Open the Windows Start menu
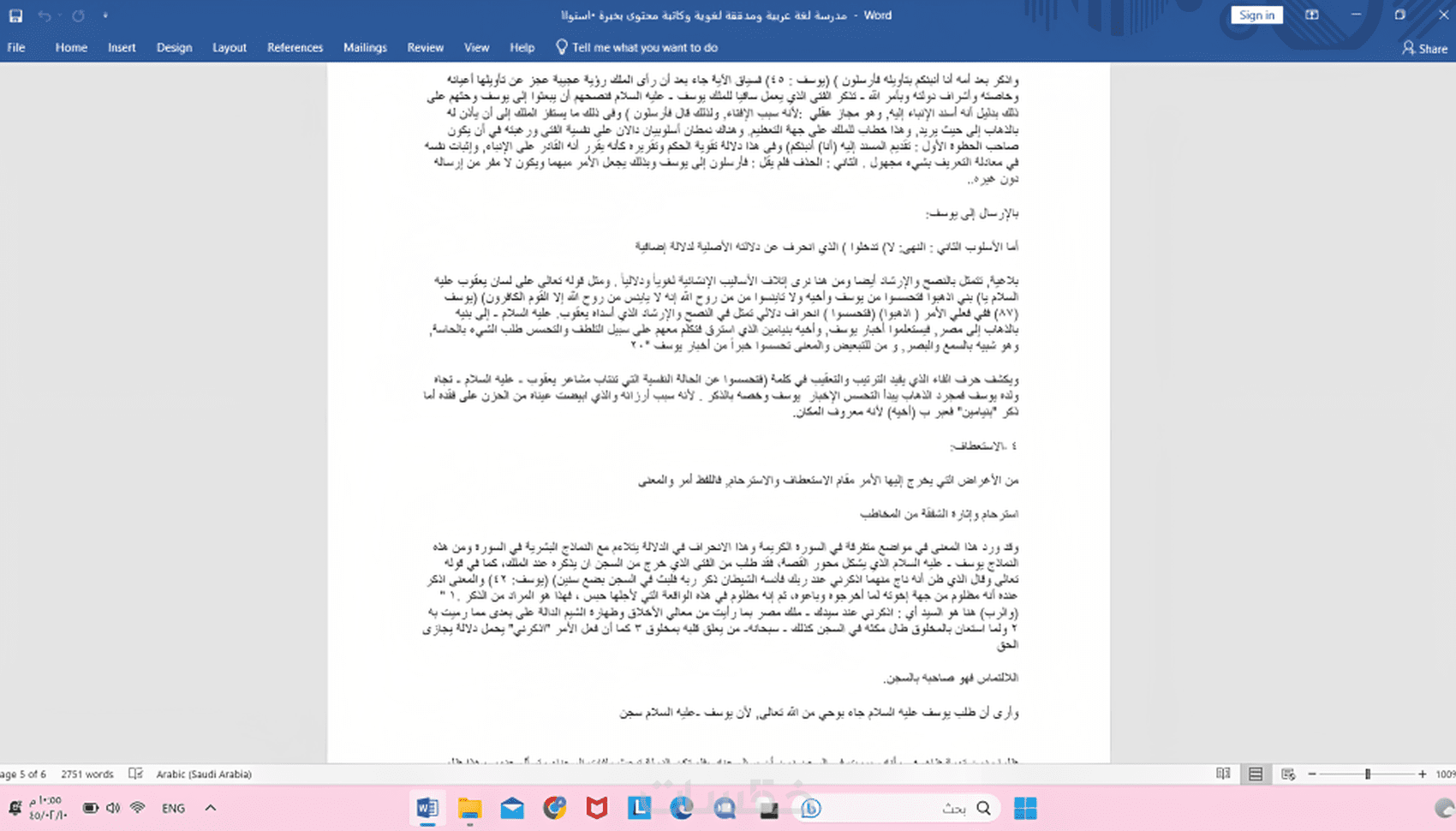The image size is (1456, 831). tap(1025, 808)
